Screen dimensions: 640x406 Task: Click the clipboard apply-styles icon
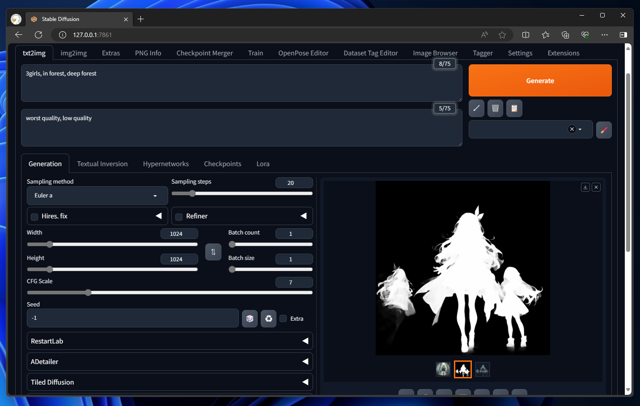click(514, 108)
